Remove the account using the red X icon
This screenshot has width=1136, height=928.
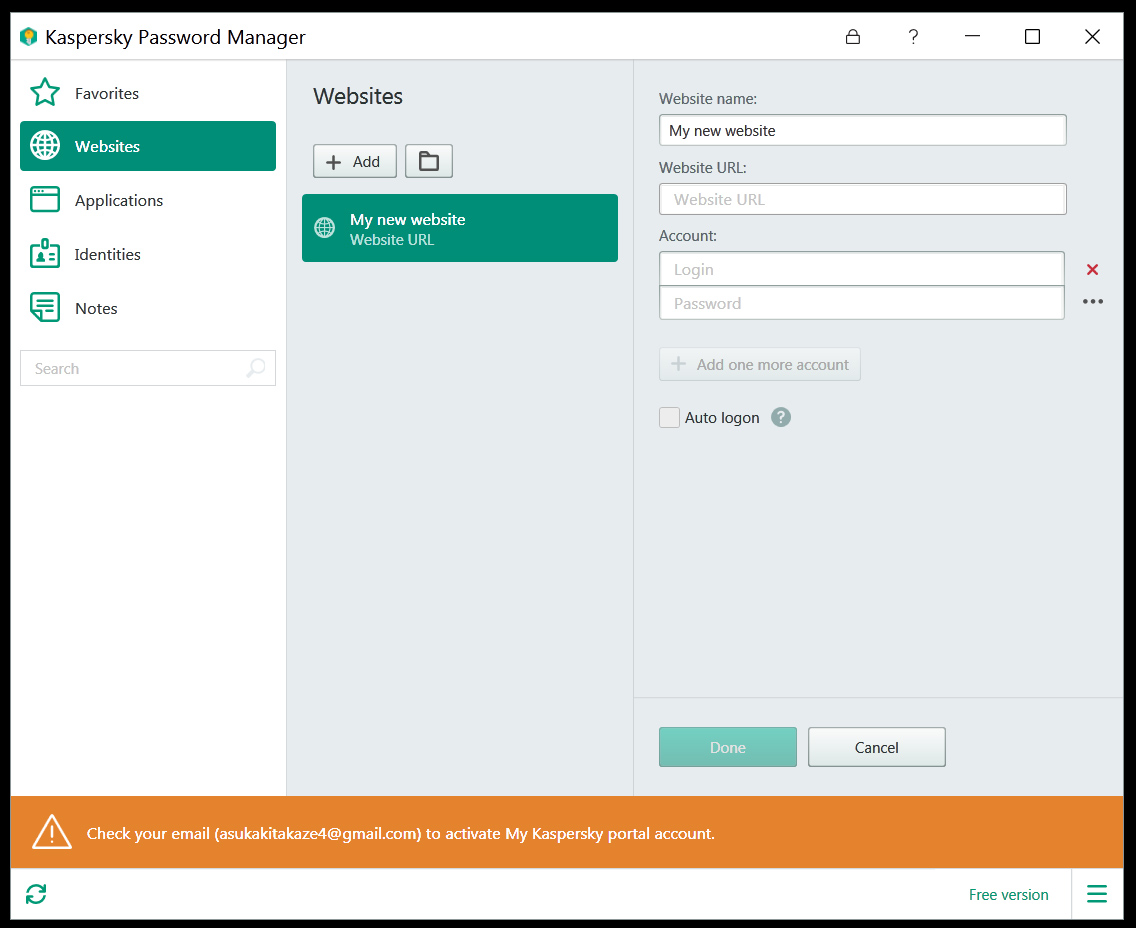(x=1093, y=269)
